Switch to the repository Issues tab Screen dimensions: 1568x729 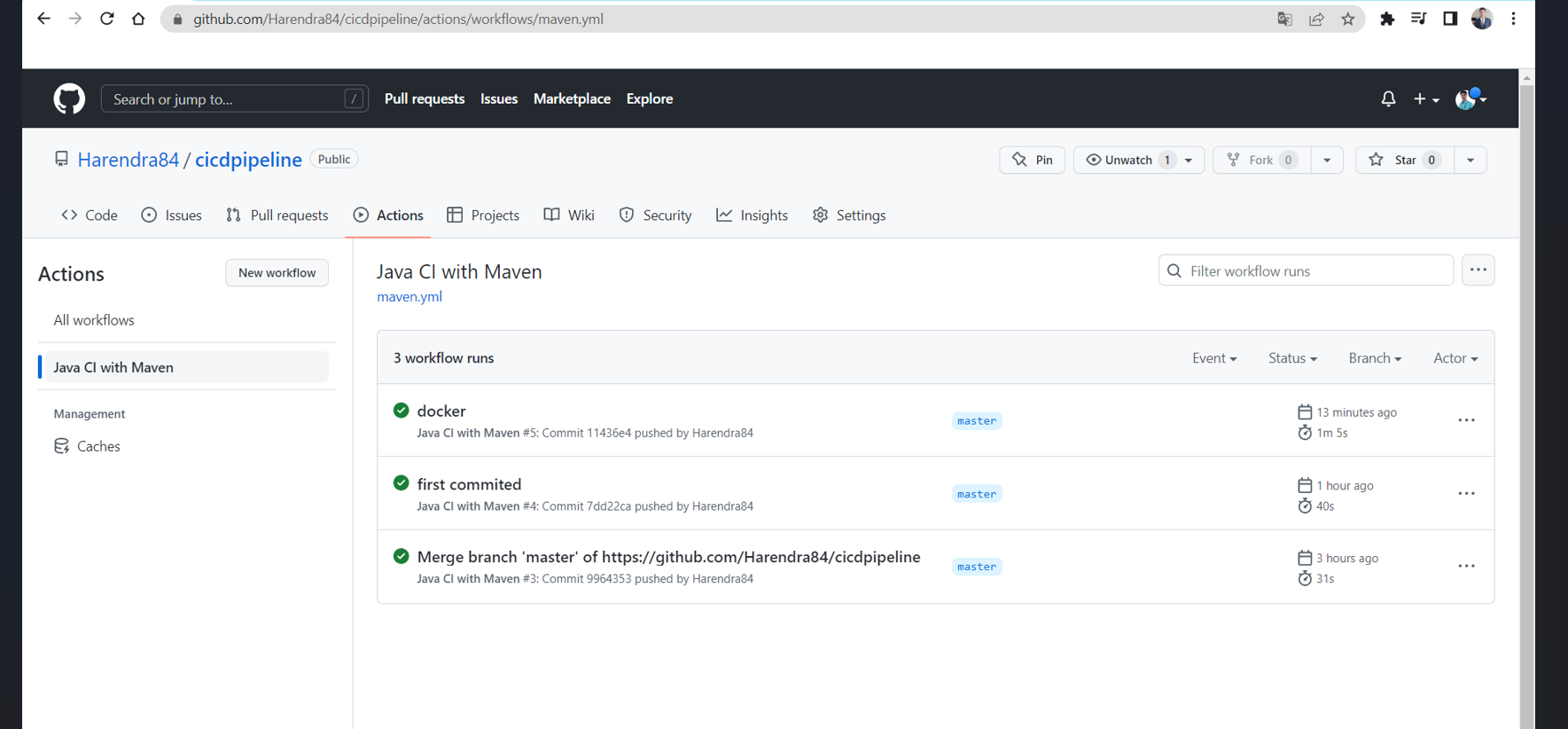[x=172, y=216]
